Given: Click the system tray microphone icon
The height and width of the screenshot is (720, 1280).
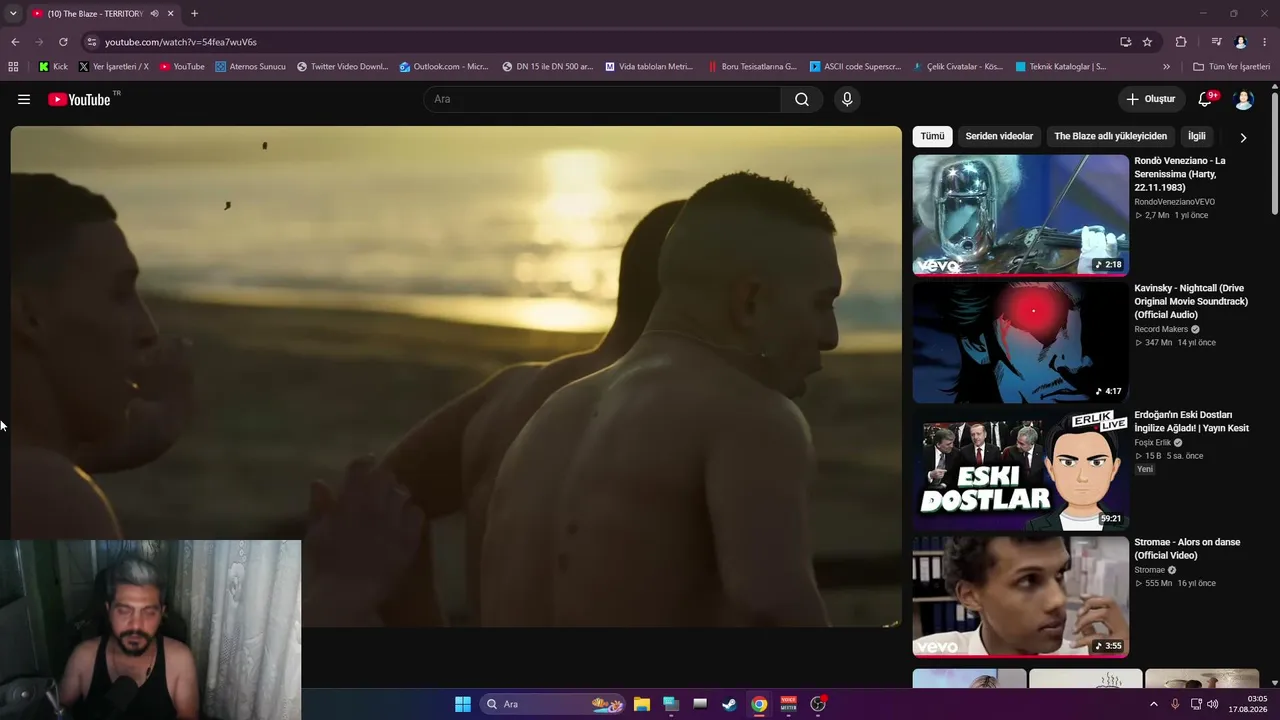Looking at the screenshot, I should click(x=1175, y=704).
